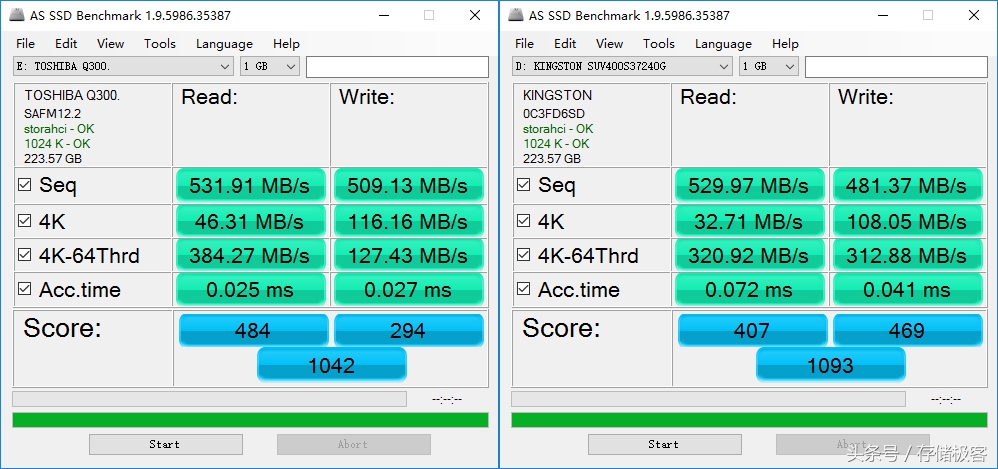Click the AS SSD app icon in right window title bar
Viewport: 998px width, 469px height.
tap(516, 15)
